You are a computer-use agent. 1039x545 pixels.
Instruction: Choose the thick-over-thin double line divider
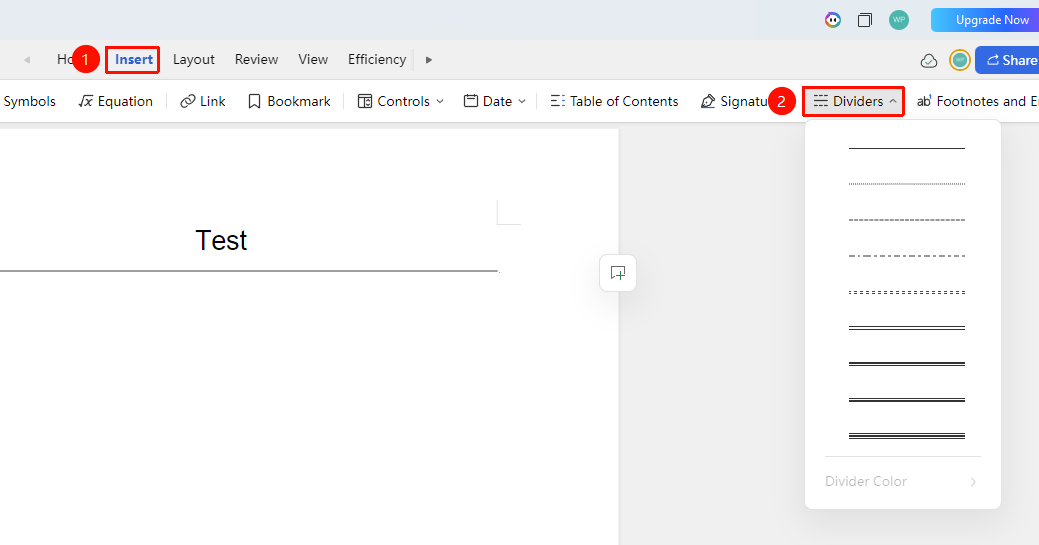[906, 364]
